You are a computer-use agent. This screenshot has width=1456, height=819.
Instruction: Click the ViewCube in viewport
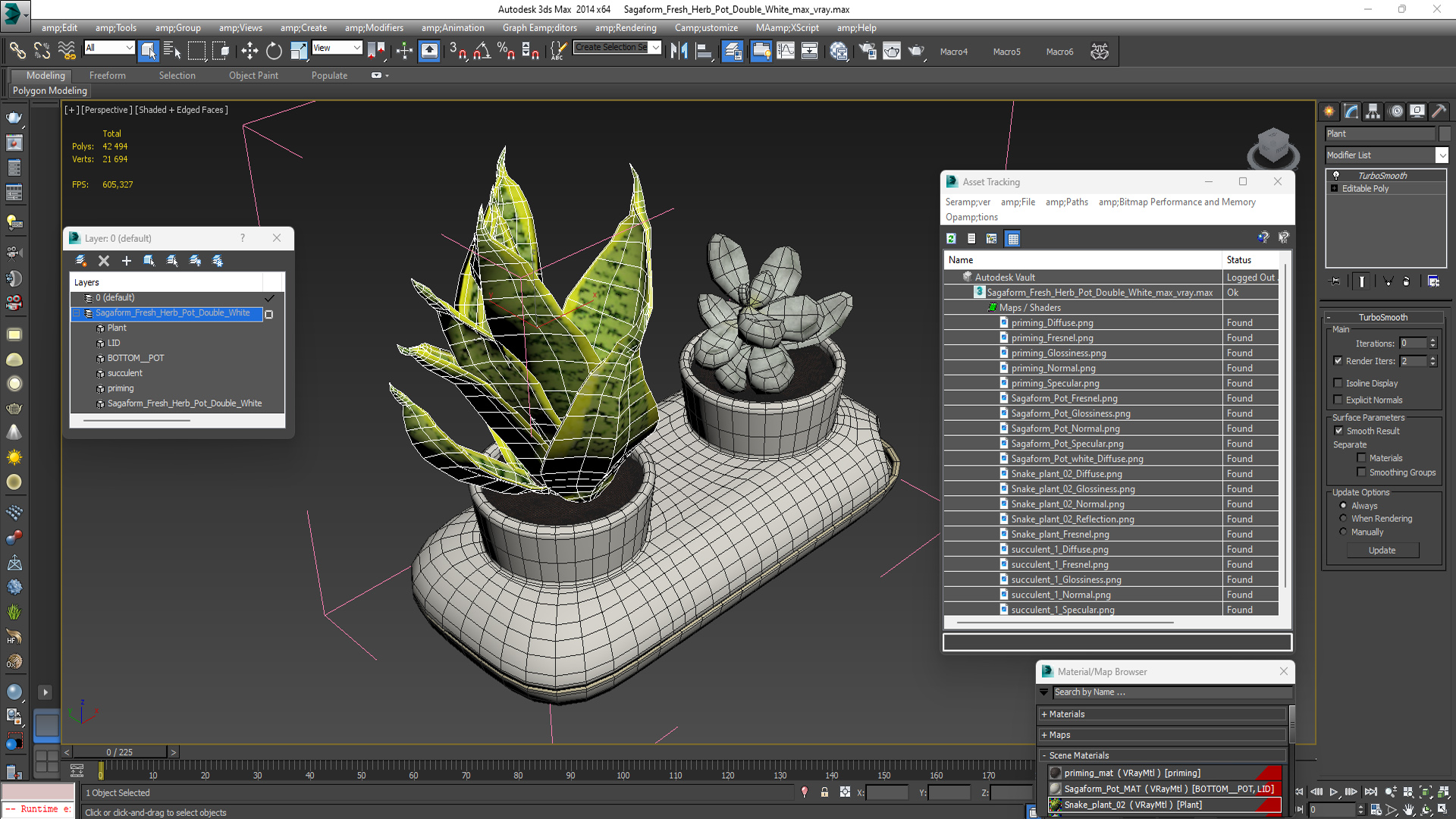click(x=1273, y=147)
